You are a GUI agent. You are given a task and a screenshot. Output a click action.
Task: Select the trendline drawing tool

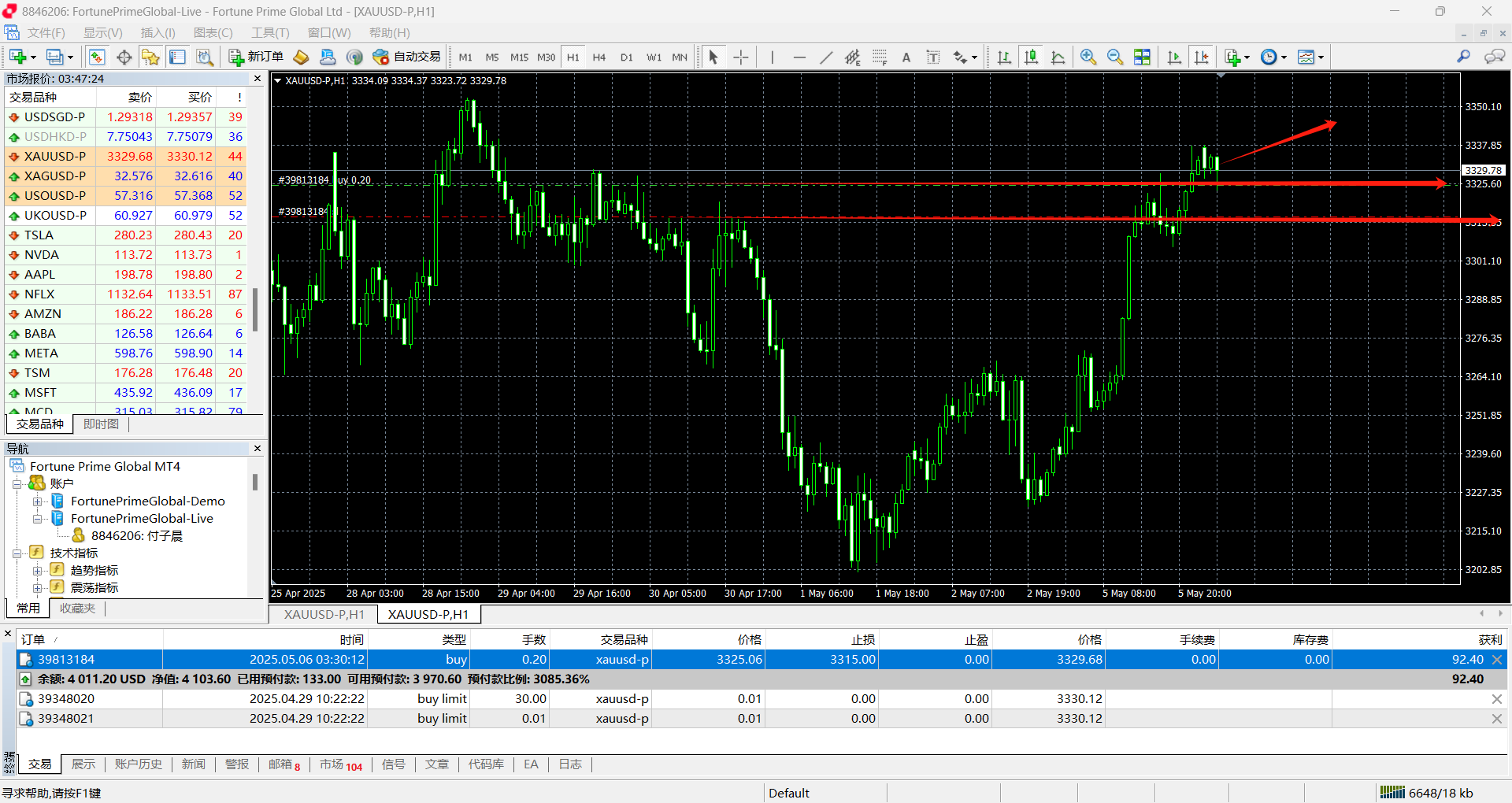[x=826, y=57]
